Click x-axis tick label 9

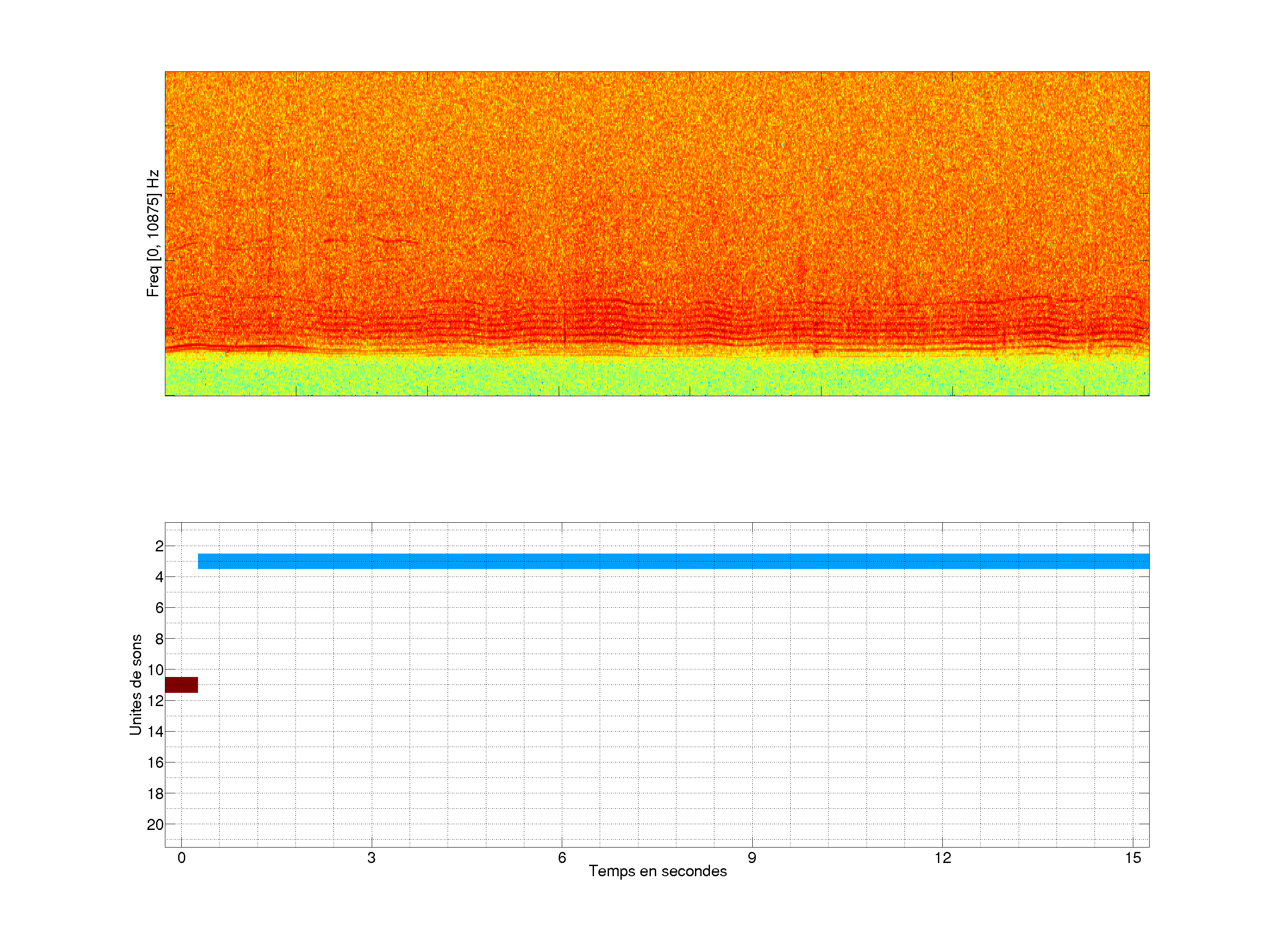(x=751, y=858)
